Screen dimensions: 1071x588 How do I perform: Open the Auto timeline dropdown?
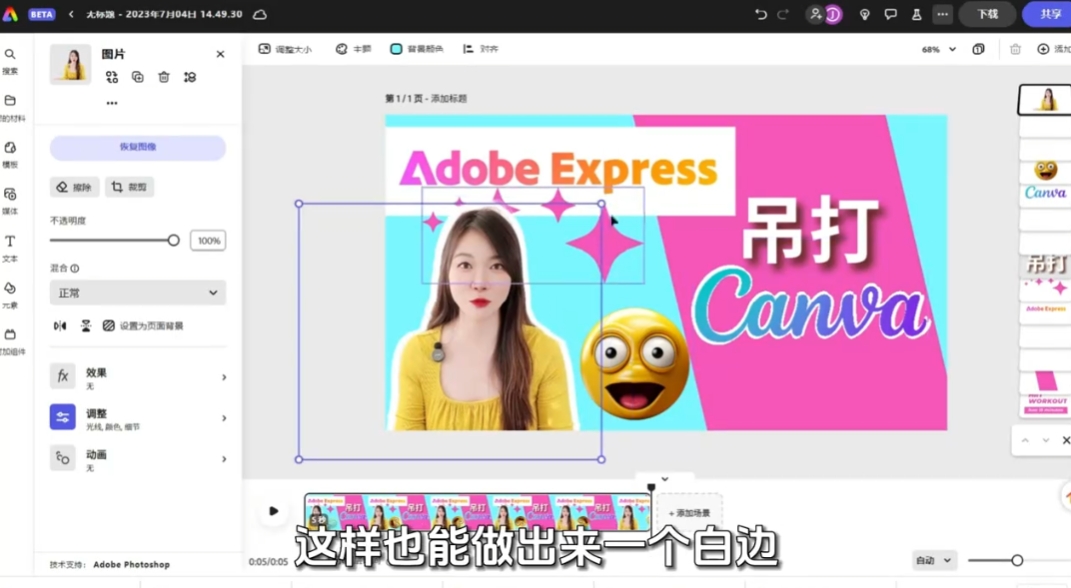(934, 561)
